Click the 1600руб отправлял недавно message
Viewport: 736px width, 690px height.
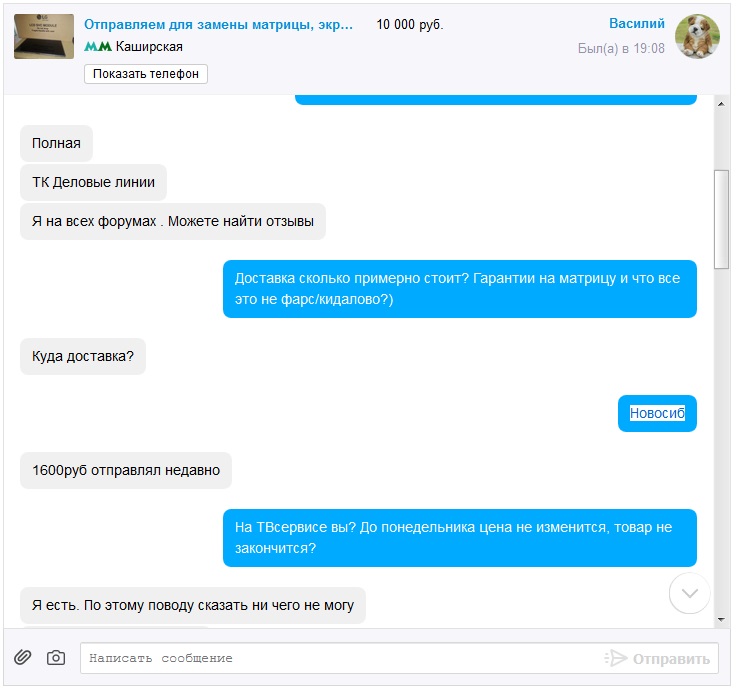click(126, 470)
